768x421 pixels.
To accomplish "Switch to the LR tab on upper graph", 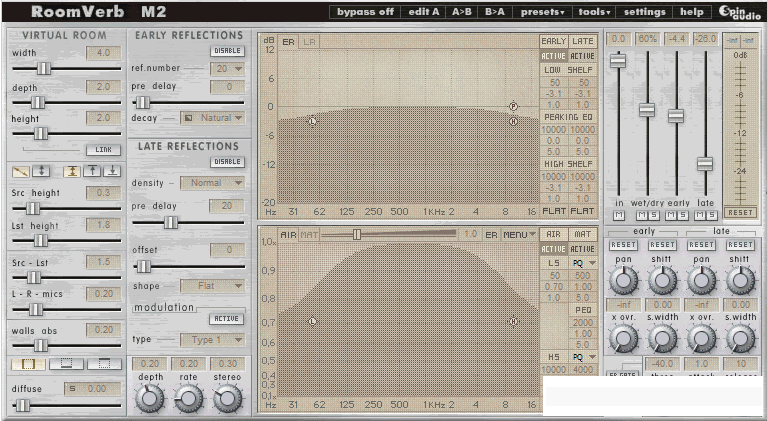I will point(309,42).
